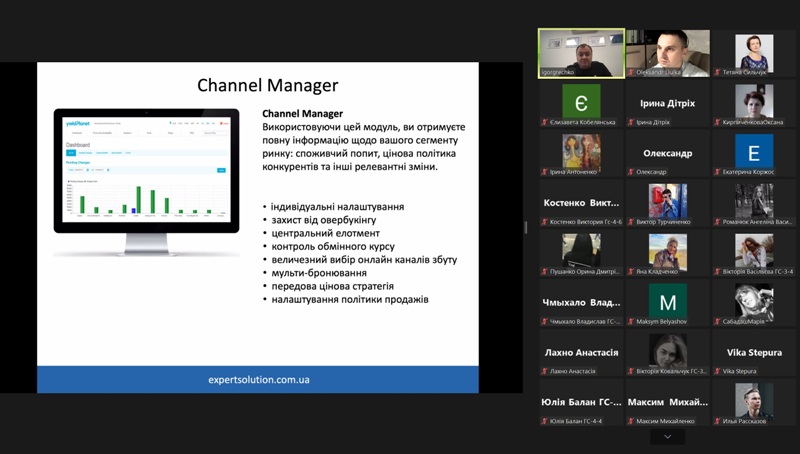800x454 pixels.
Task: Click Channel Manager slide title
Action: click(267, 85)
